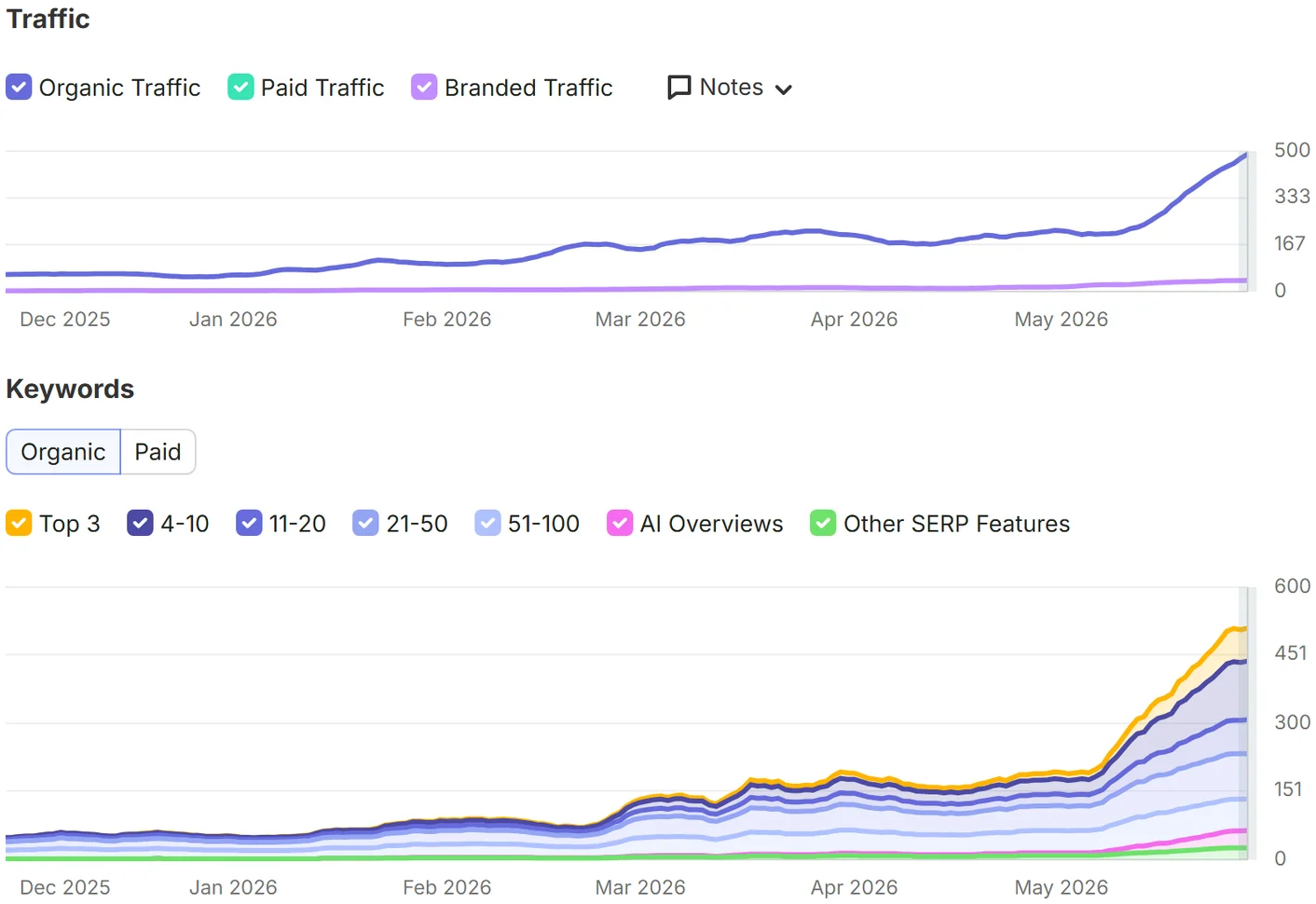This screenshot has width=1316, height=904.
Task: Click the Keywords section heading
Action: [x=70, y=389]
